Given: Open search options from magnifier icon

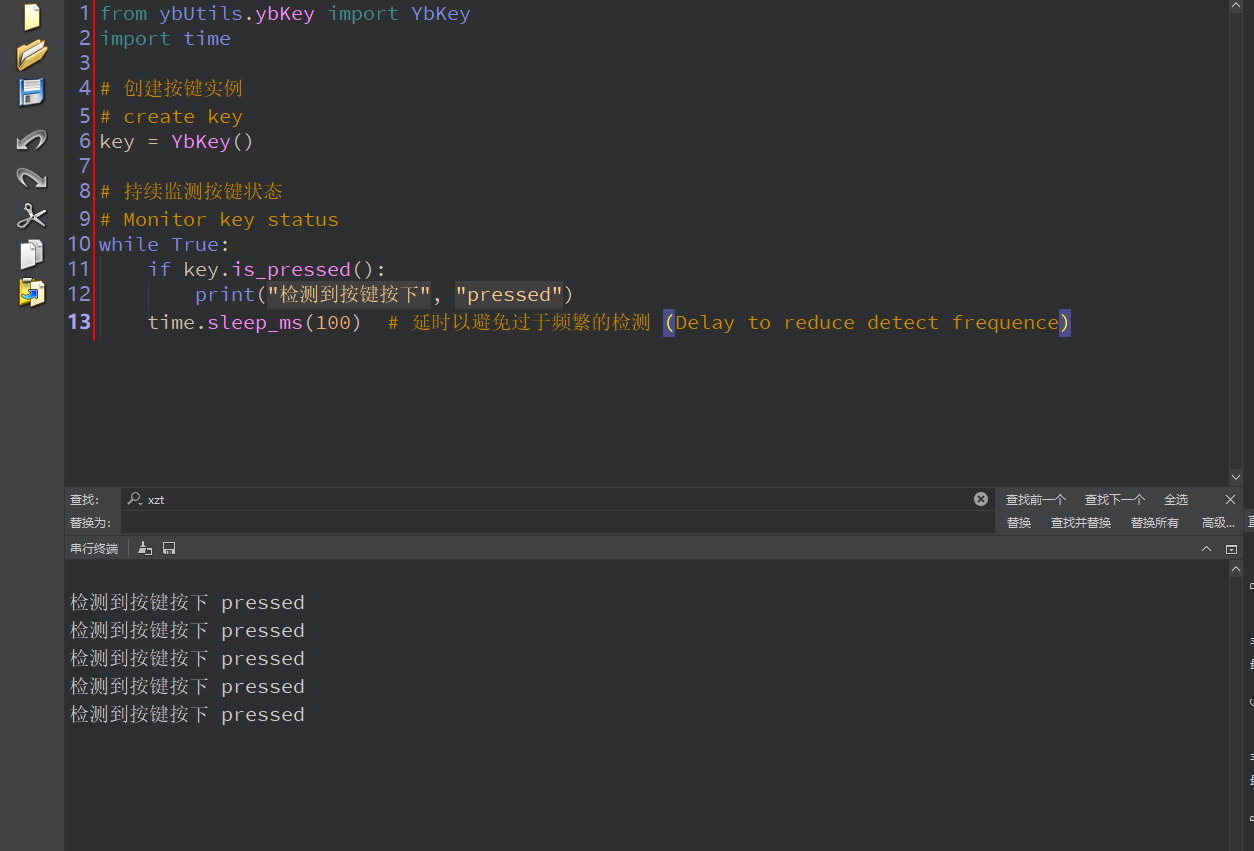Looking at the screenshot, I should point(135,499).
